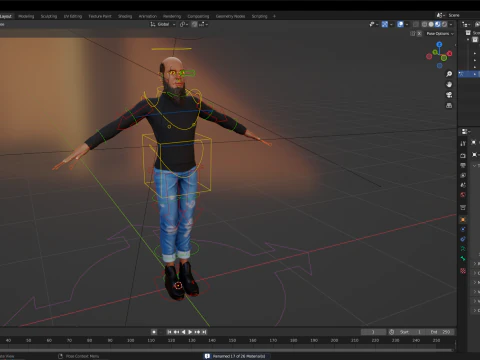Toggle viewport gizmos display
Image resolution: width=480 pixels, height=360 pixels.
tap(385, 24)
